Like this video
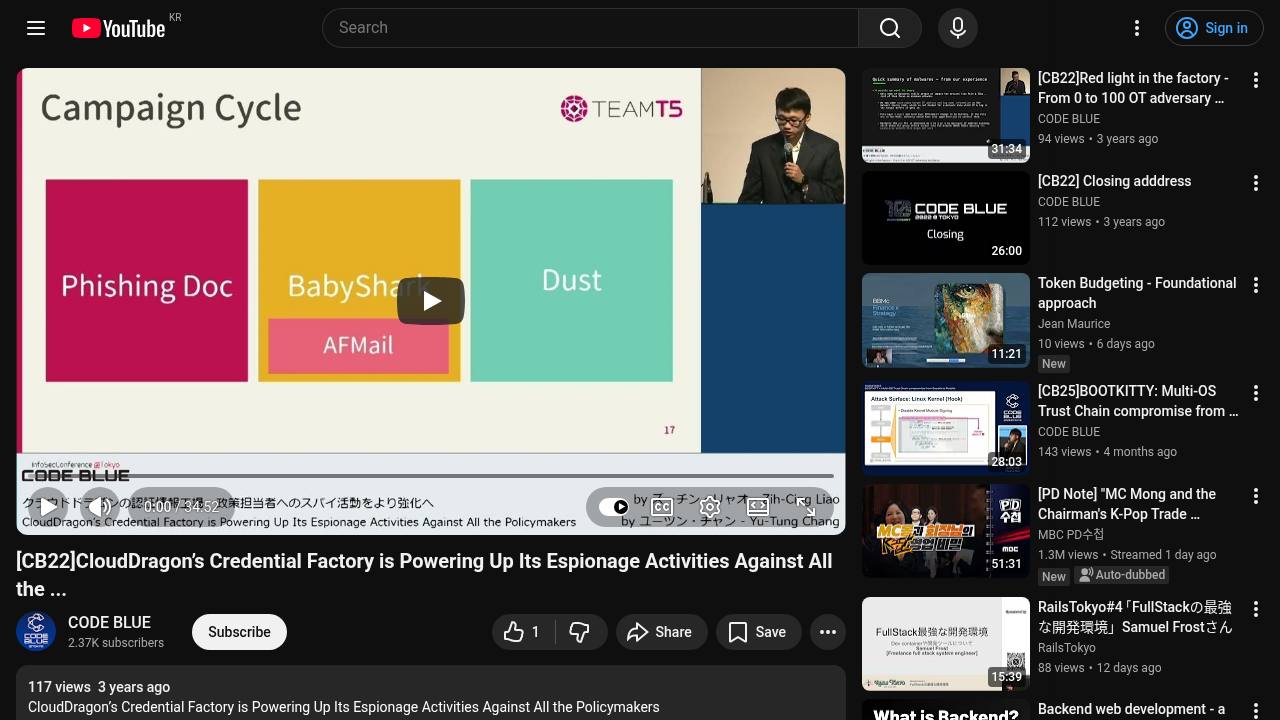 (523, 632)
